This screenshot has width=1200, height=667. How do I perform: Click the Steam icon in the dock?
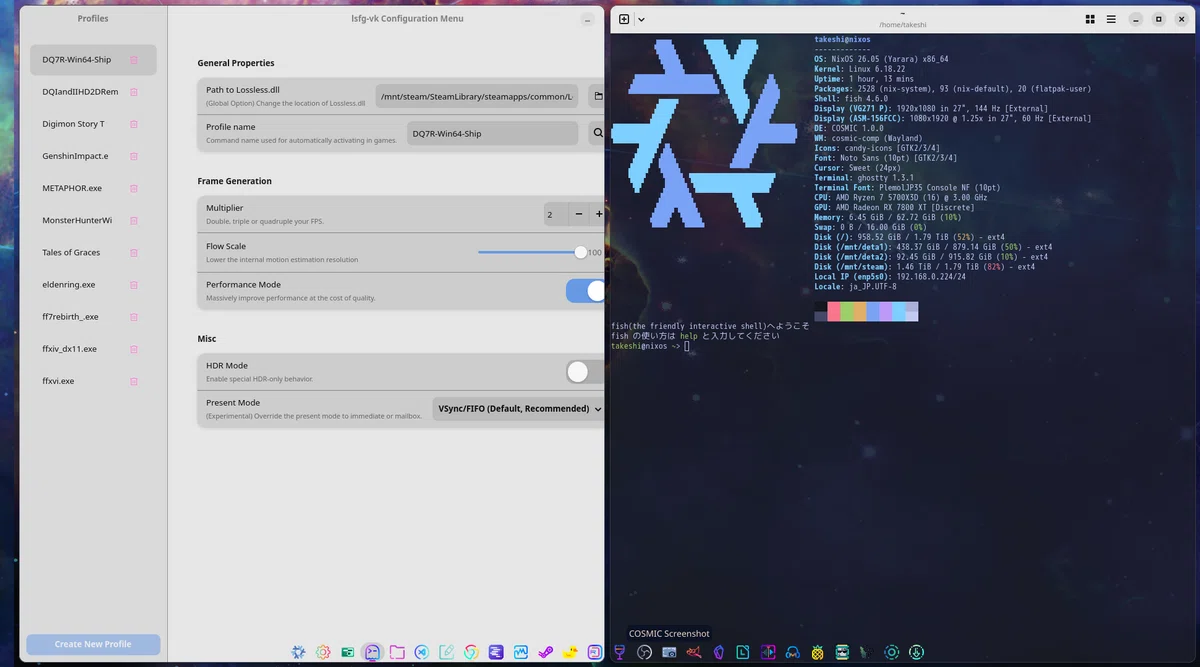pos(545,652)
